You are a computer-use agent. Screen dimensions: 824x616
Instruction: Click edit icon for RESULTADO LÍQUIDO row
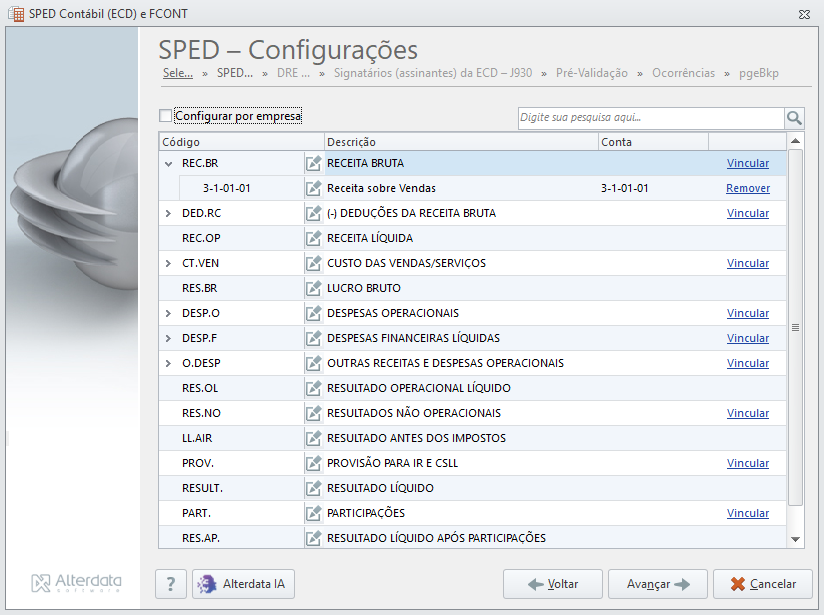(313, 488)
